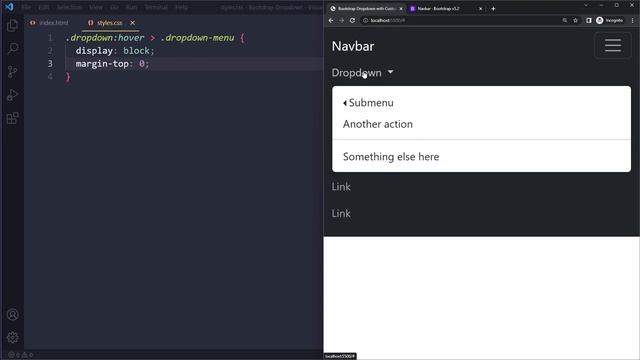Click the 'margin-top: 0;' code line

[112, 64]
